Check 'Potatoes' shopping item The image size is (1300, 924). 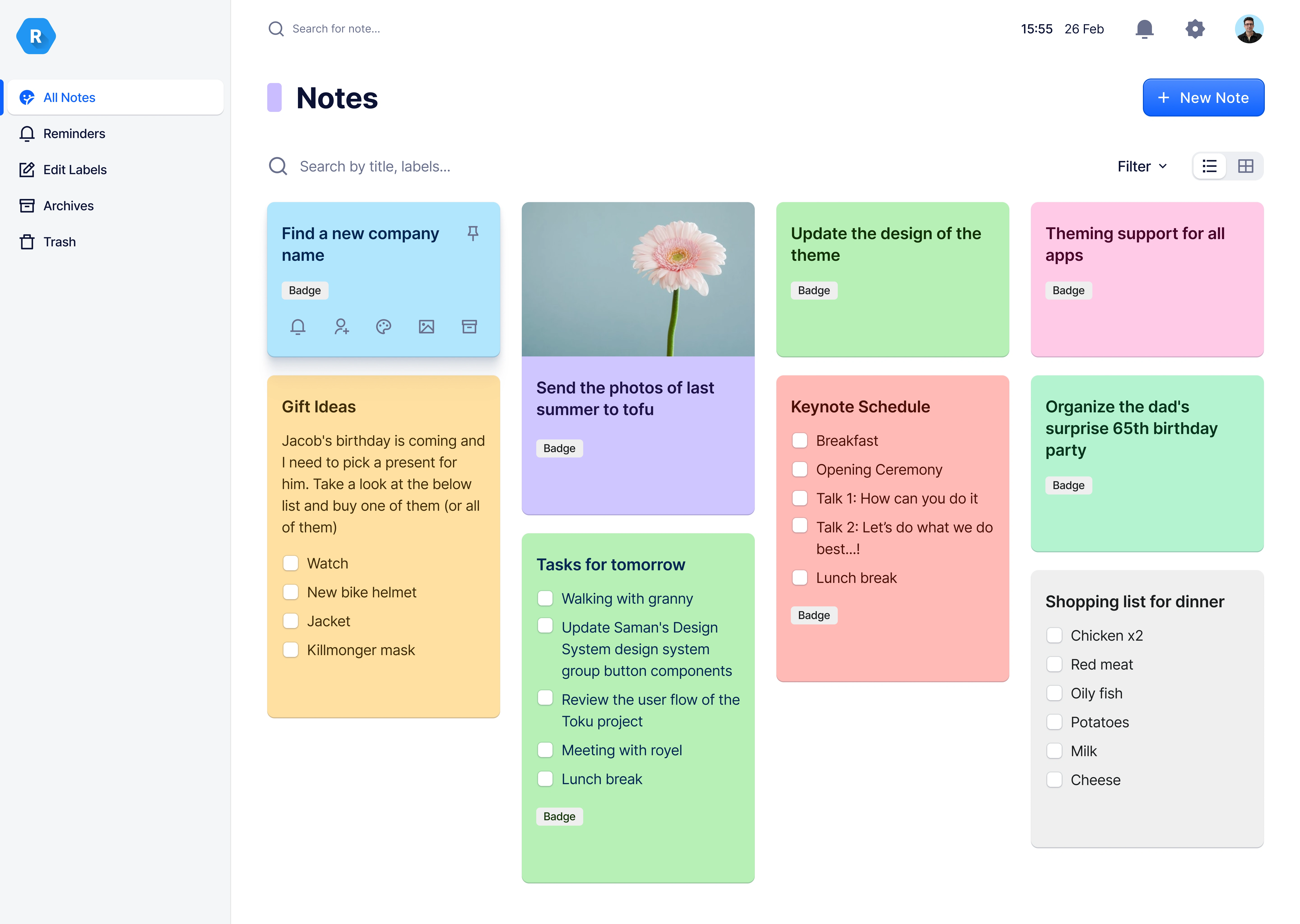1054,722
